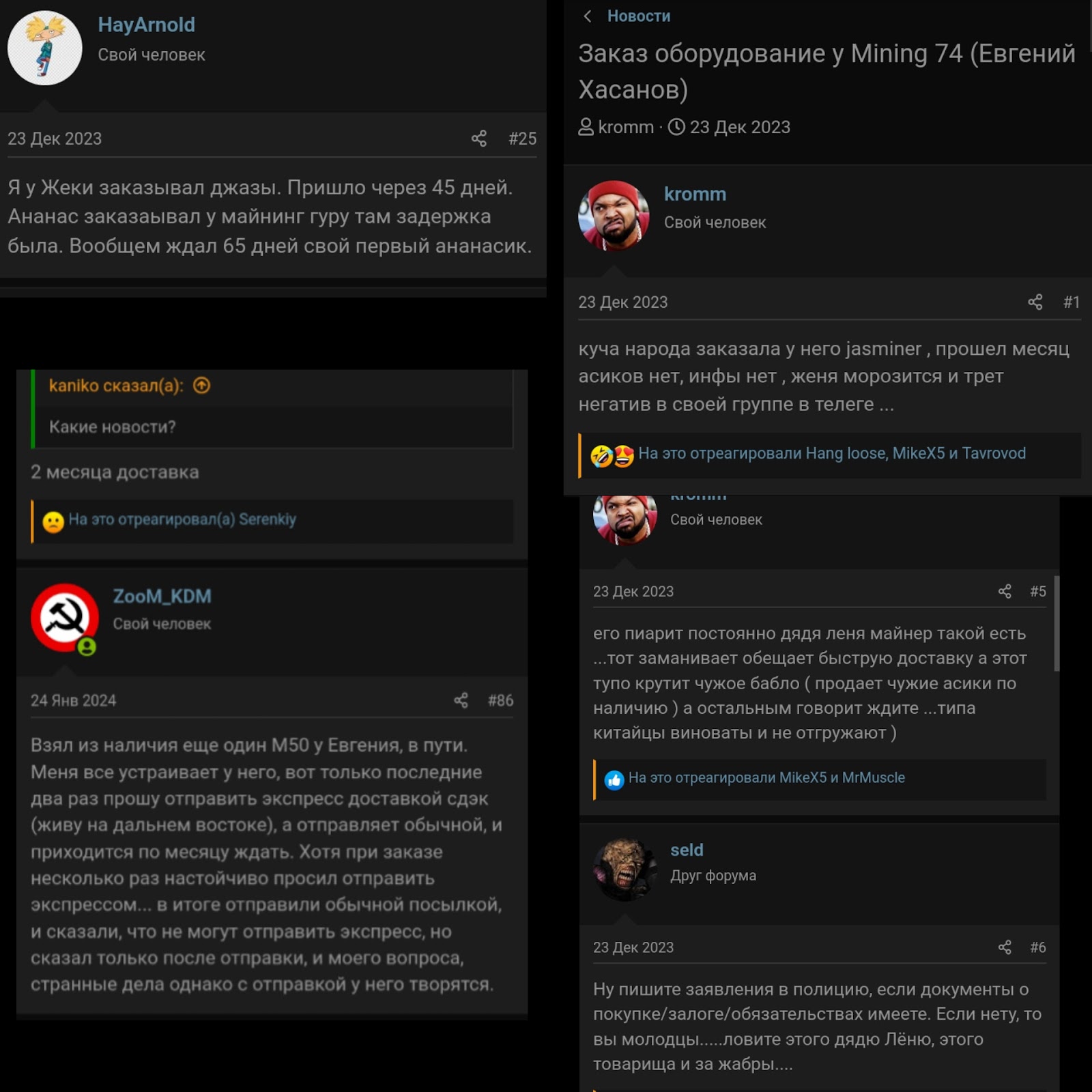Open seld's profile name link
The width and height of the screenshot is (1092, 1092).
coord(687,850)
